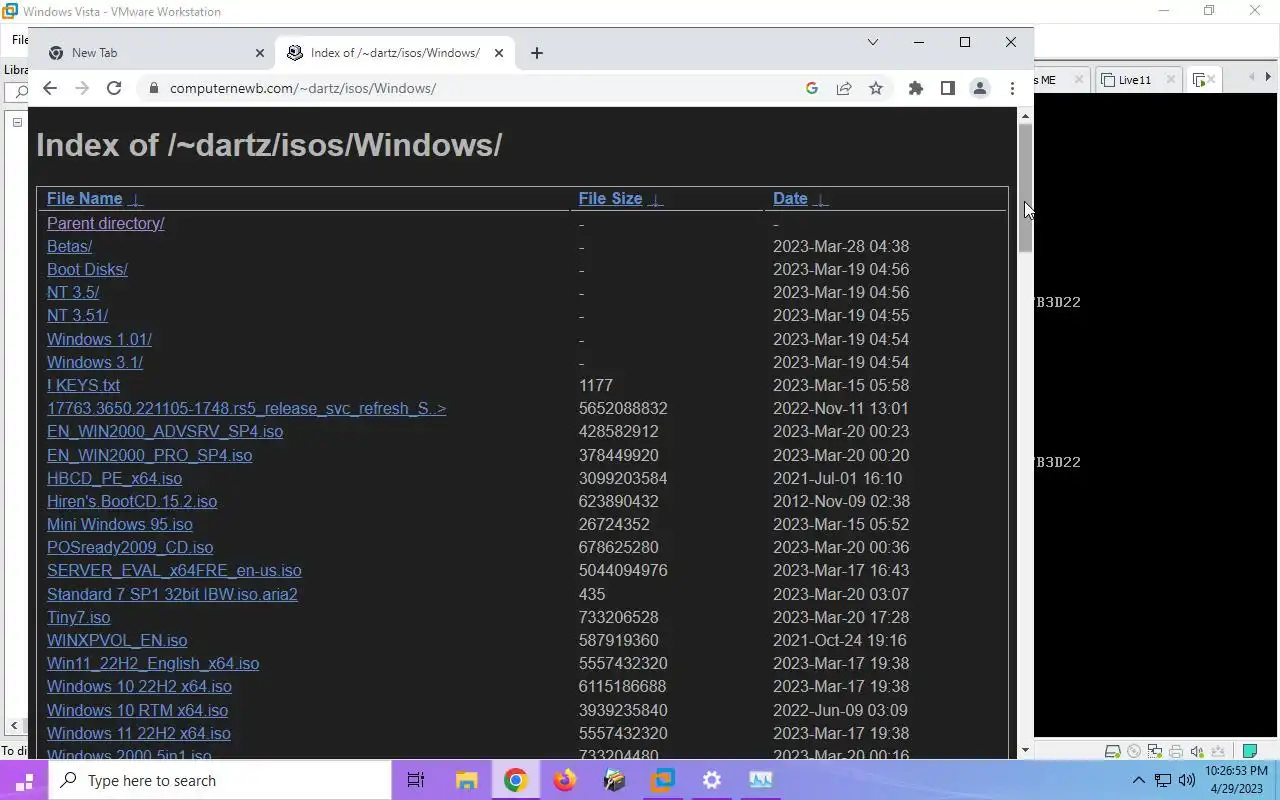Viewport: 1280px width, 800px height.
Task: Select the Index of /~dartz/isos/Windows/ tab
Action: click(395, 53)
